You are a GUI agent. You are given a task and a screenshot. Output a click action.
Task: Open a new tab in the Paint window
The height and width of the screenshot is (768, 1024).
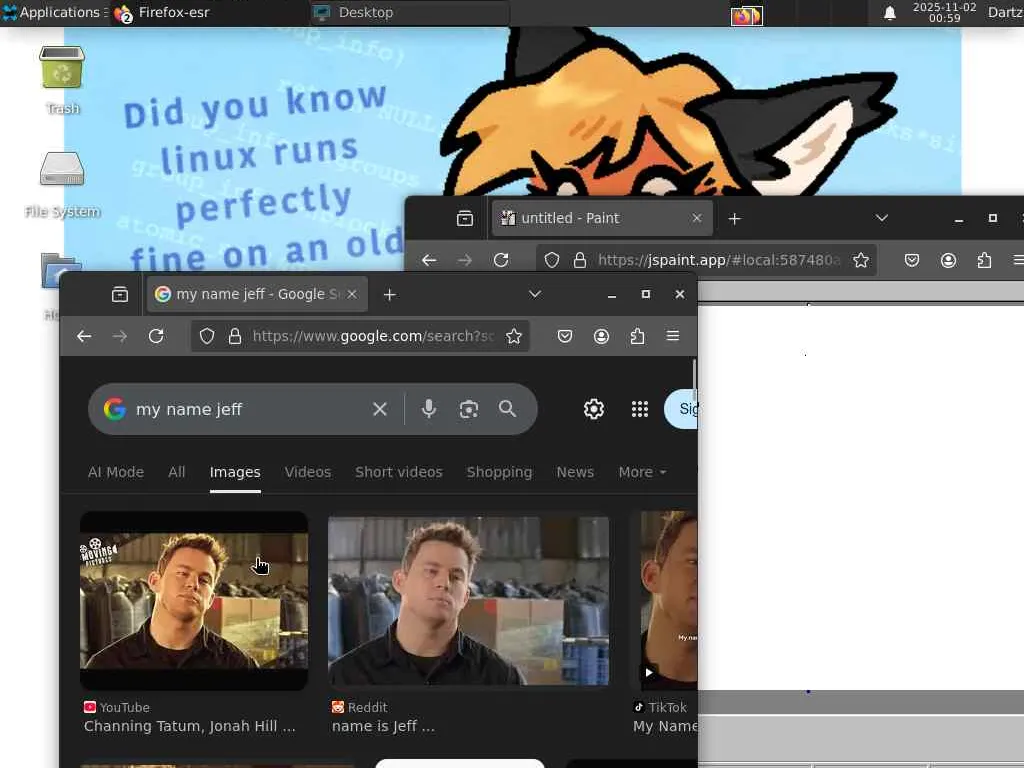point(735,219)
